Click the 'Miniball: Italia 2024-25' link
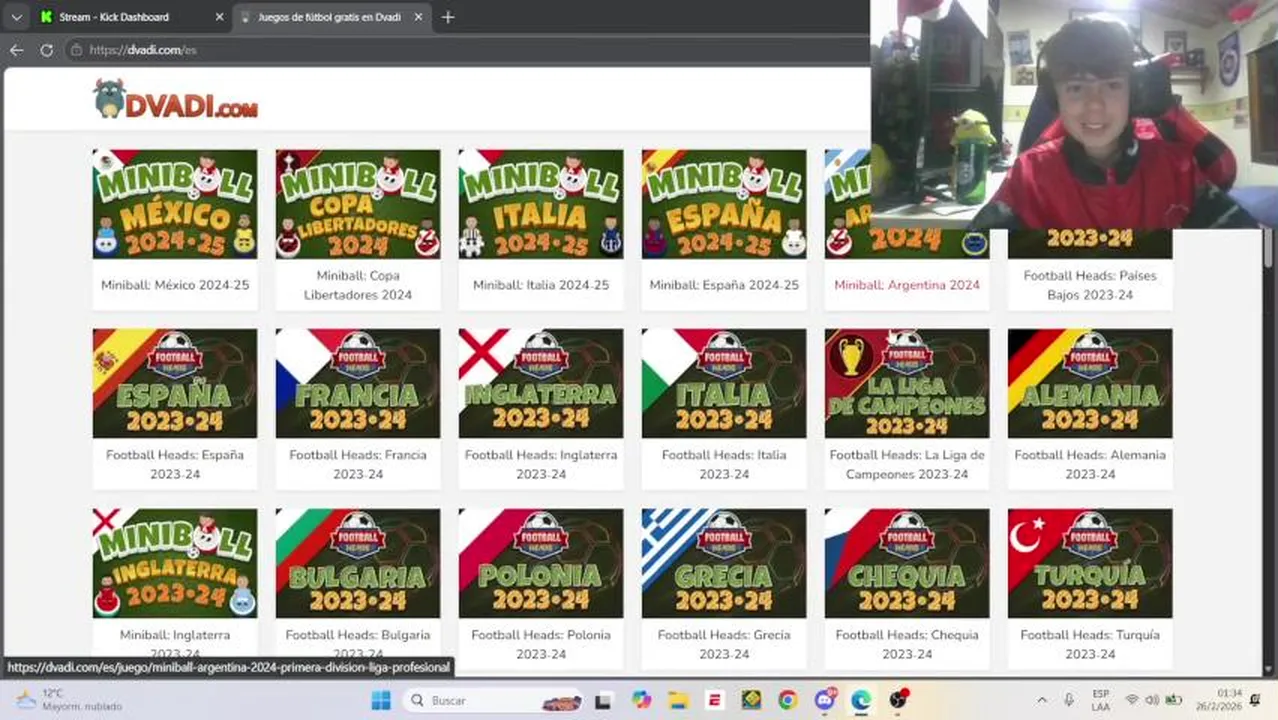1278x720 pixels. point(541,285)
